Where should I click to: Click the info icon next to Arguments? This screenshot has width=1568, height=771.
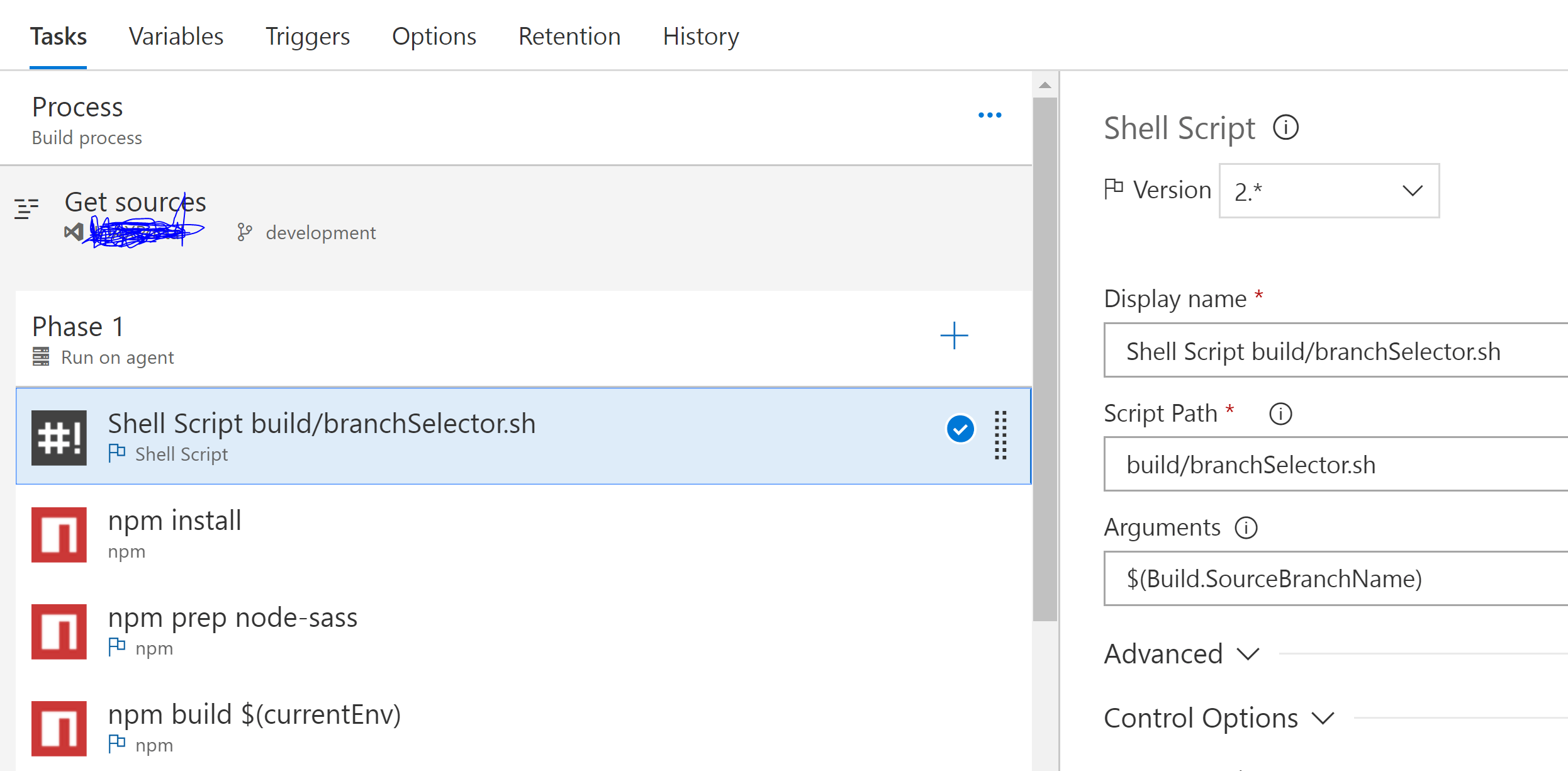[1246, 527]
